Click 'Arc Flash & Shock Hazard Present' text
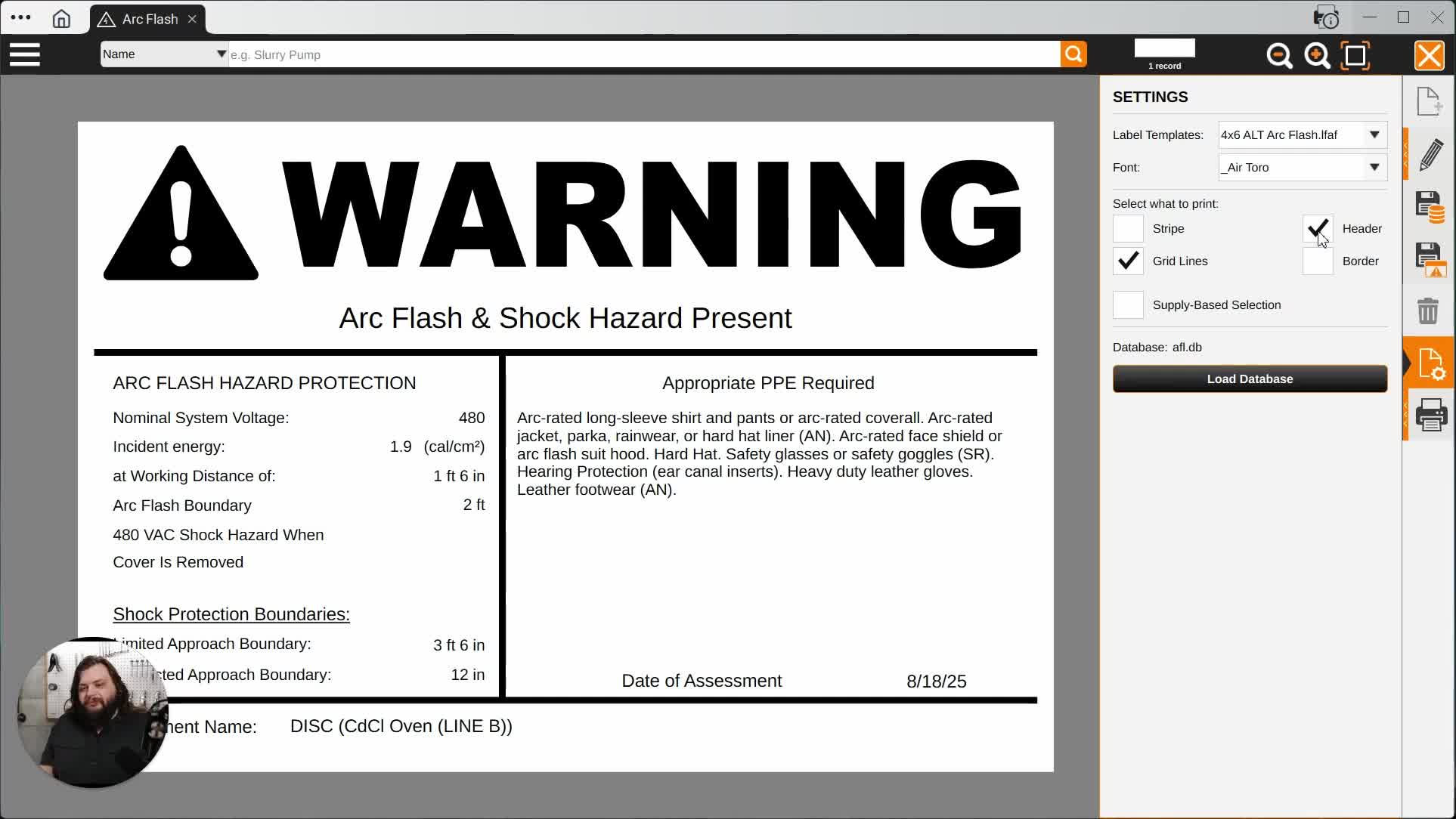1456x819 pixels. (x=565, y=318)
